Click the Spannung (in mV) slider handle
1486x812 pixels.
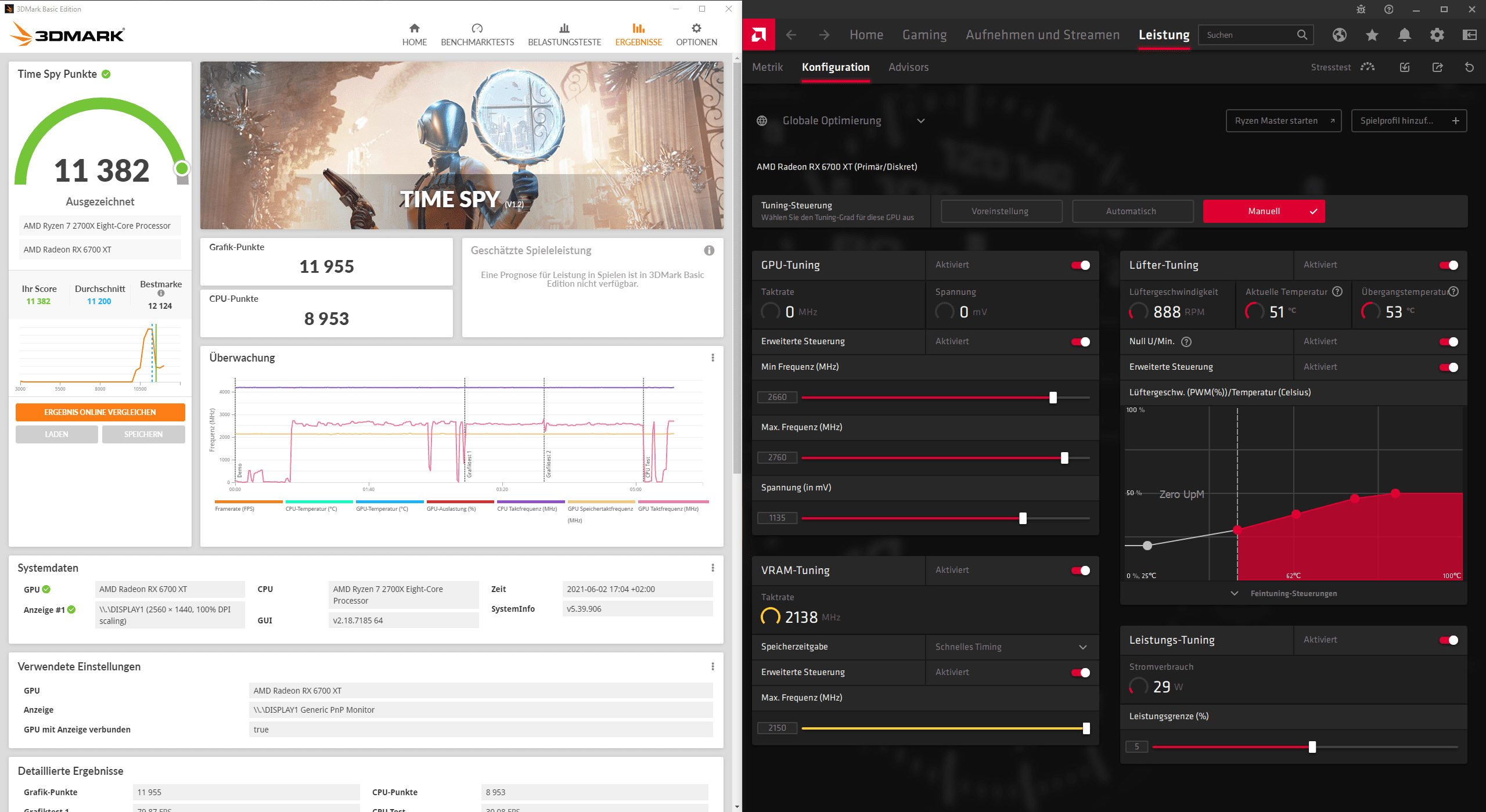click(1023, 518)
